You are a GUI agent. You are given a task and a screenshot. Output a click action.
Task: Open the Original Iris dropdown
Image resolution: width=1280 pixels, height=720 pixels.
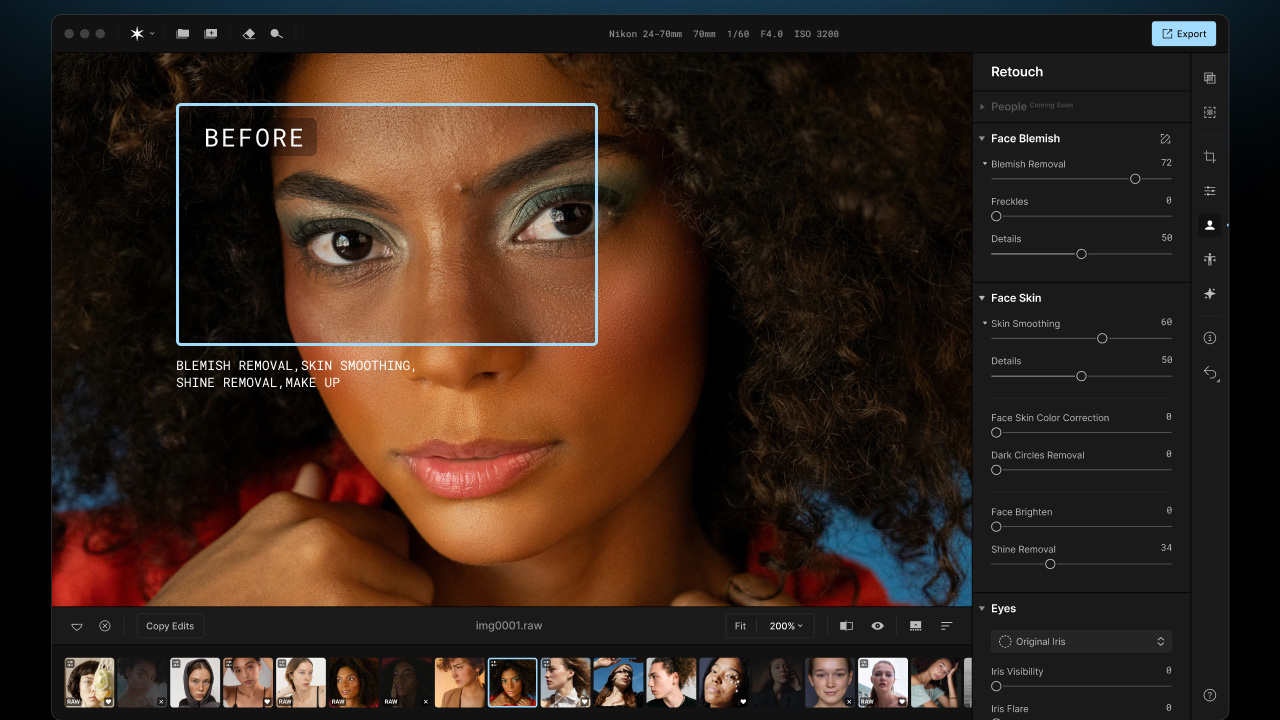1081,641
